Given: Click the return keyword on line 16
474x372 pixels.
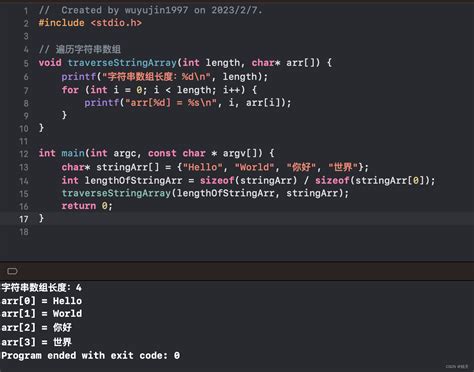Looking at the screenshot, I should (x=79, y=206).
